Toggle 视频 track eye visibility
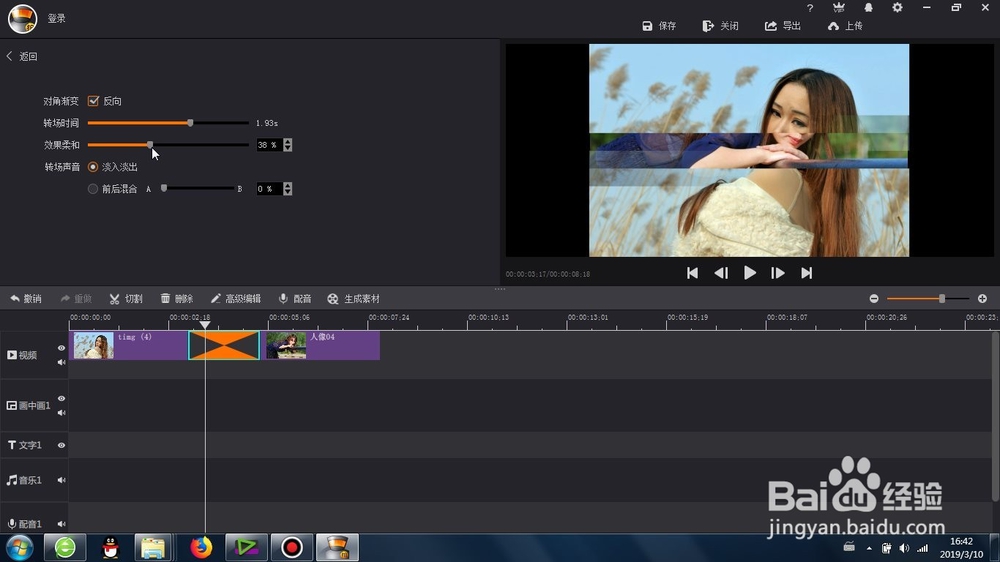 61,348
